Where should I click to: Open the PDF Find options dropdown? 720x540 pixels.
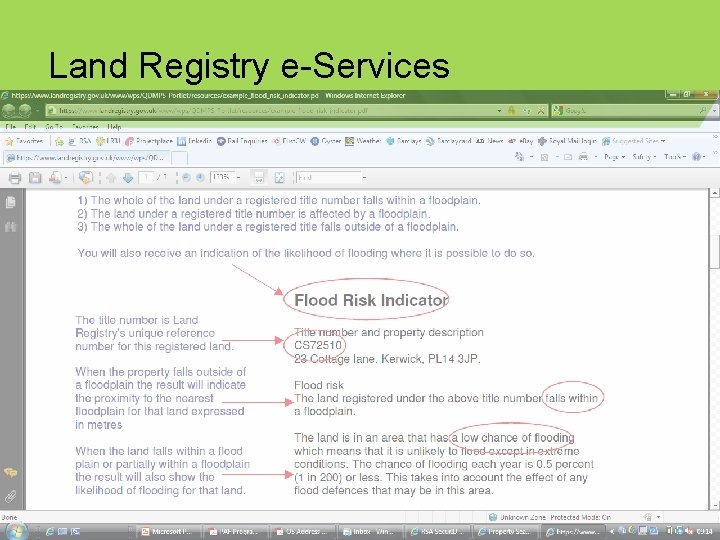(364, 177)
